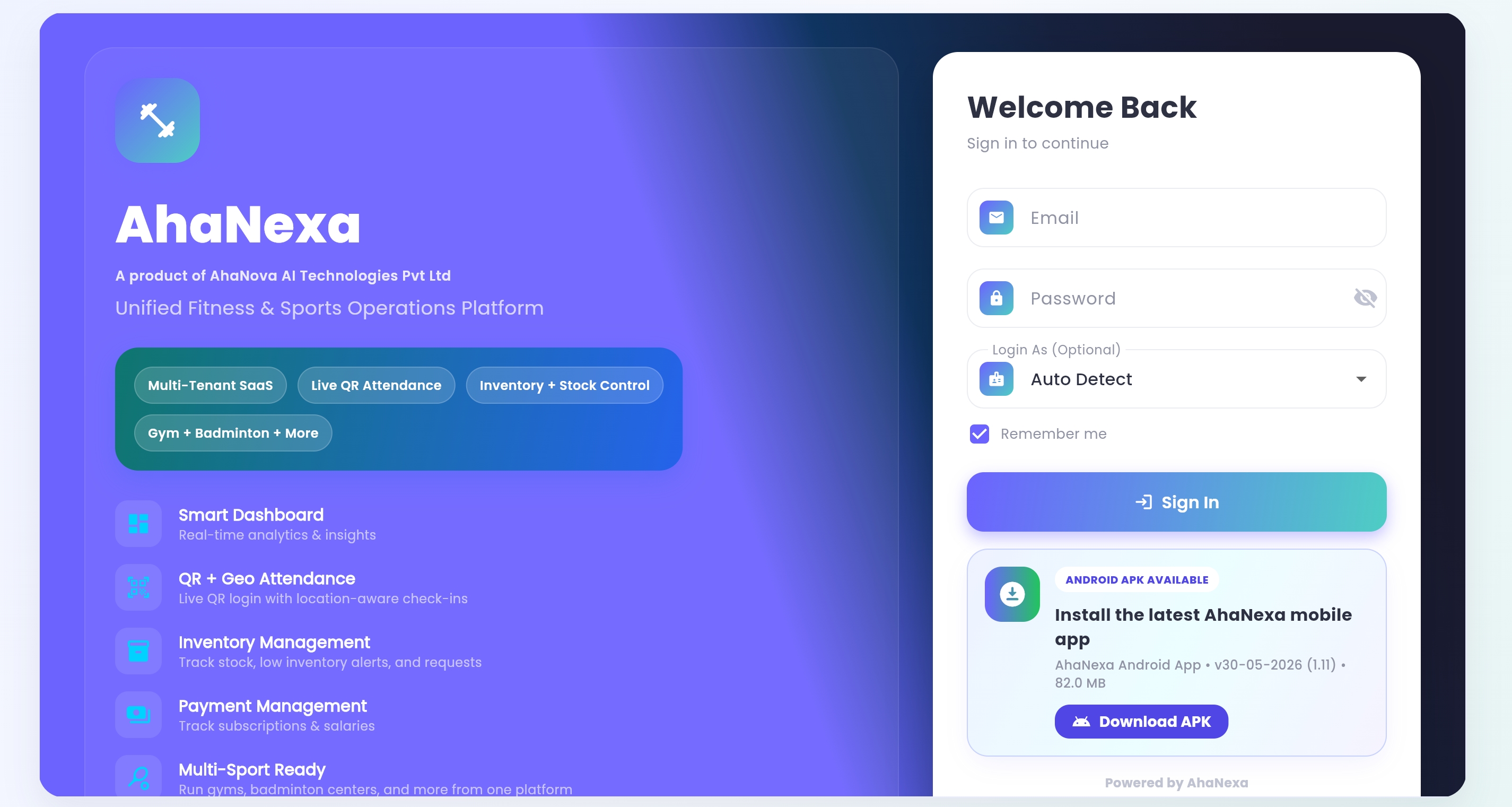1512x807 pixels.
Task: Focus the Password input field
Action: click(1176, 298)
